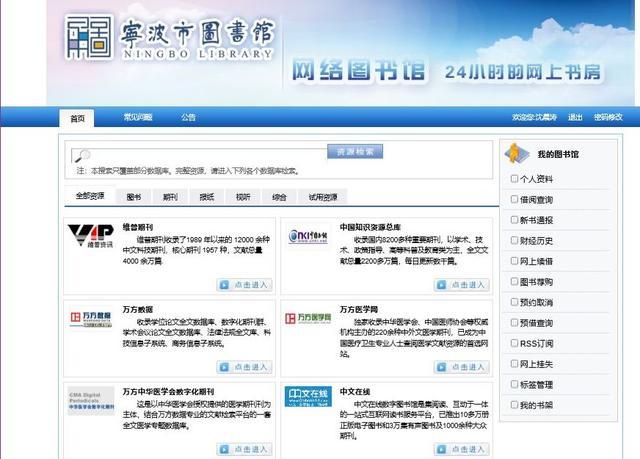640x459 pixels.
Task: Click the 万方中华医学会数字化期刊 title
Action: [x=169, y=392]
